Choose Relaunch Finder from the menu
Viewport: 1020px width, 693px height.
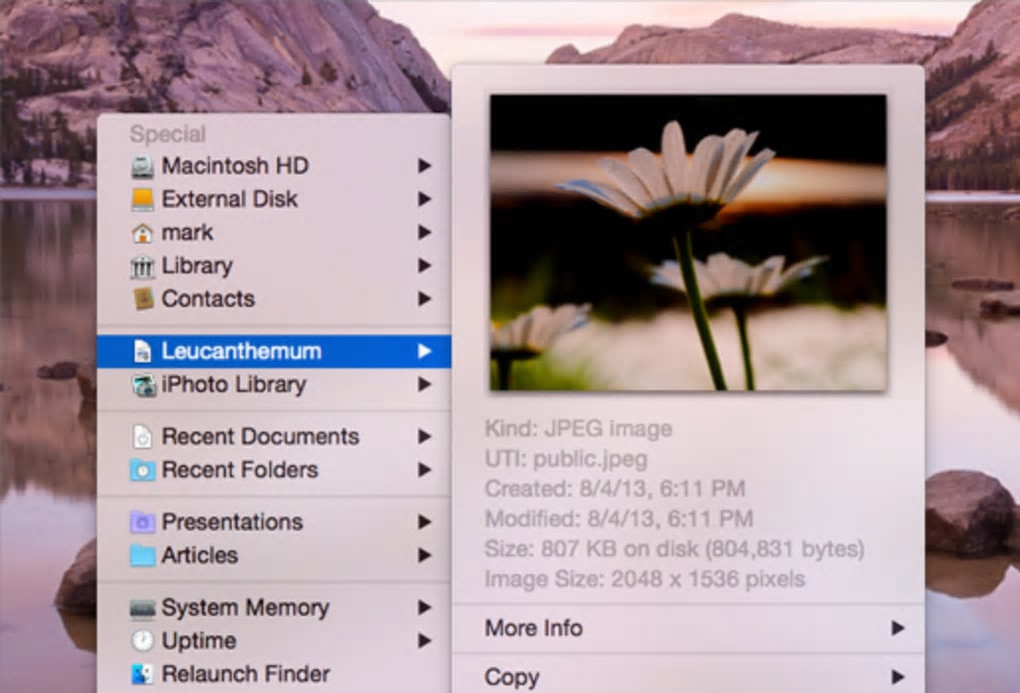pyautogui.click(x=274, y=674)
